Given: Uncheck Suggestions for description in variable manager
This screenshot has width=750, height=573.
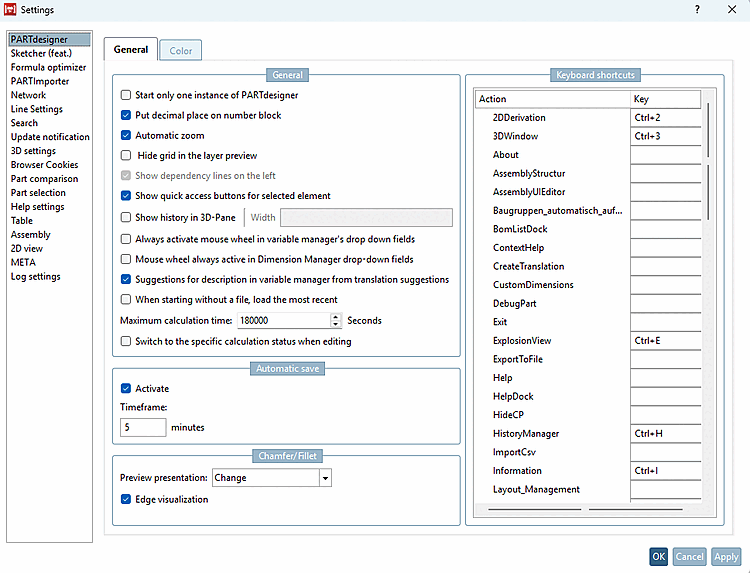Looking at the screenshot, I should click(x=126, y=279).
